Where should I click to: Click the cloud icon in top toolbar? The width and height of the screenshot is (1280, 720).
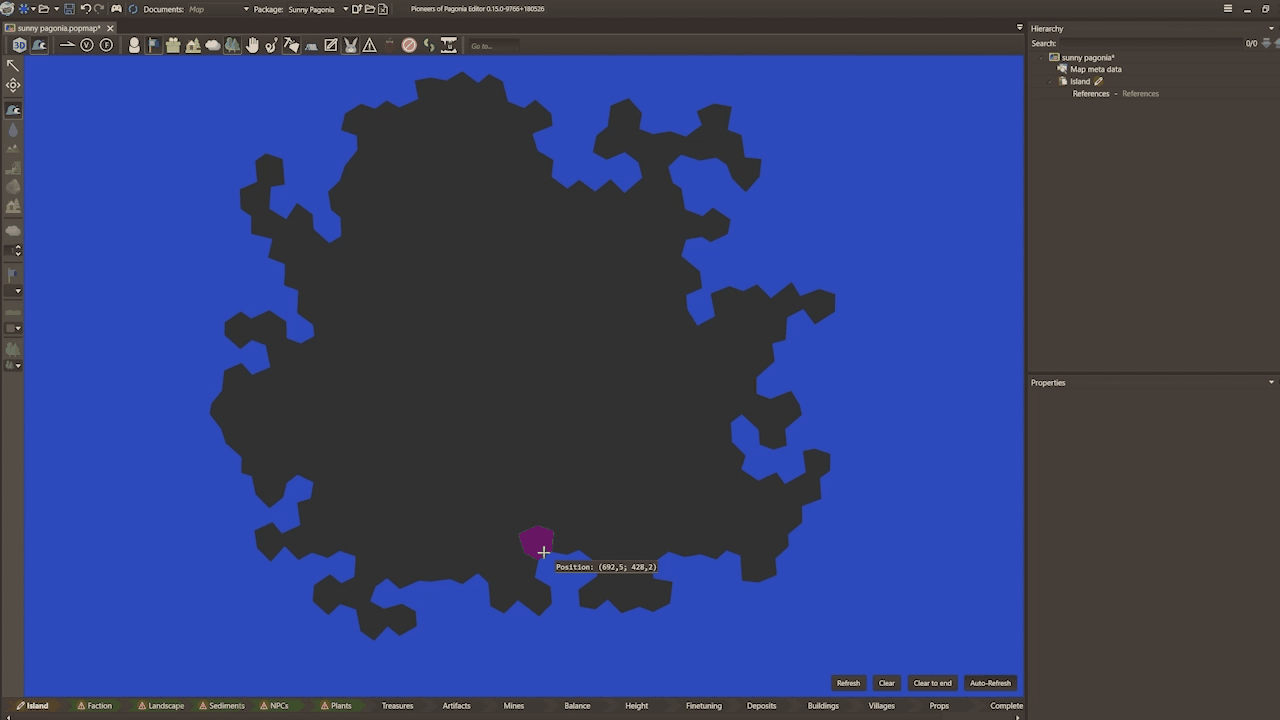pos(212,45)
